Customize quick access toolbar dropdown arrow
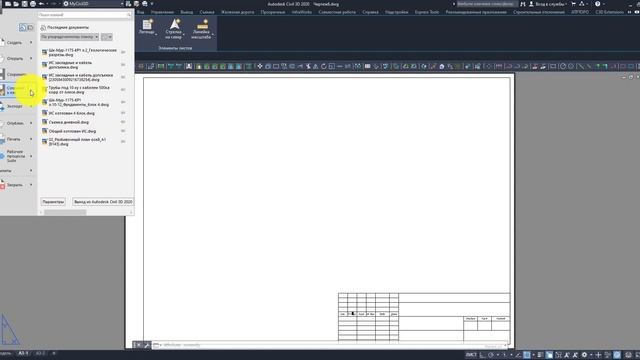This screenshot has width=640, height=360. point(152,4)
